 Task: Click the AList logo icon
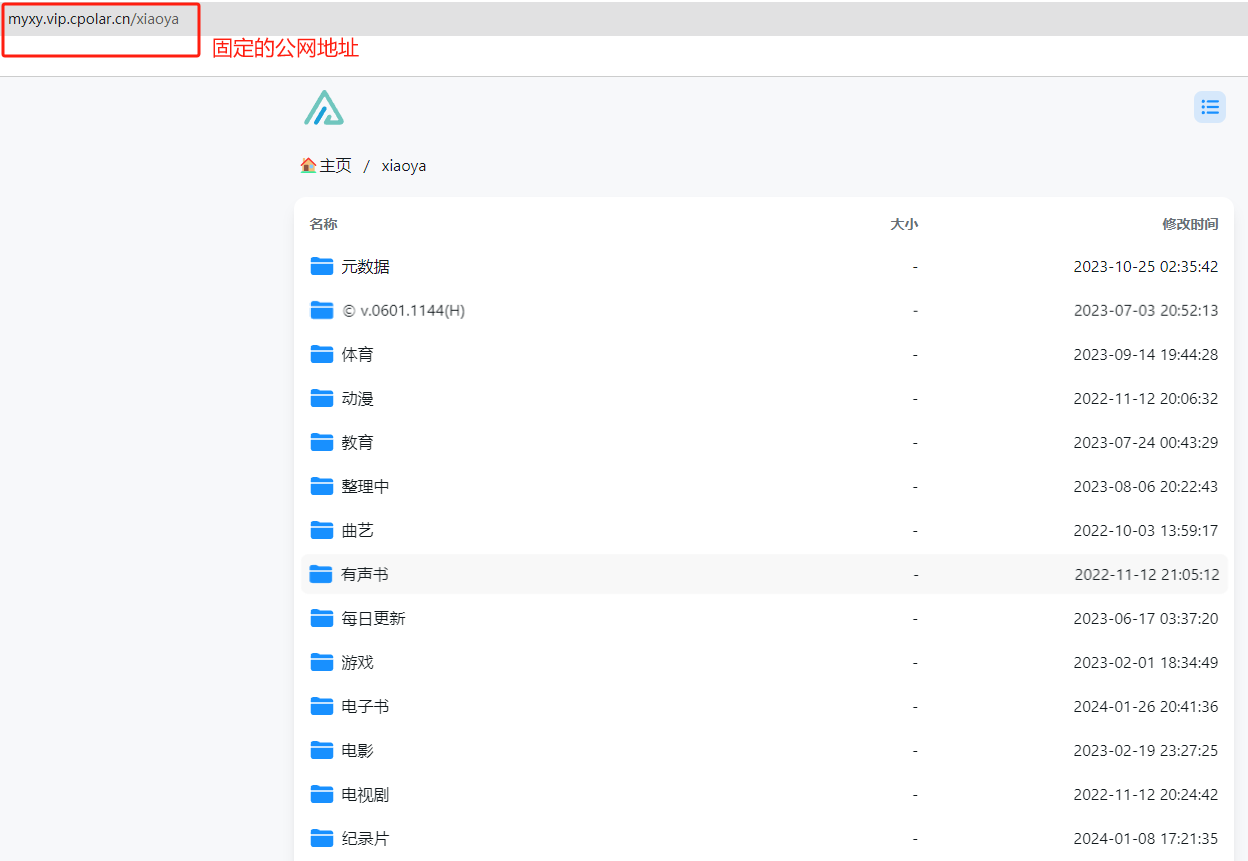pyautogui.click(x=324, y=108)
